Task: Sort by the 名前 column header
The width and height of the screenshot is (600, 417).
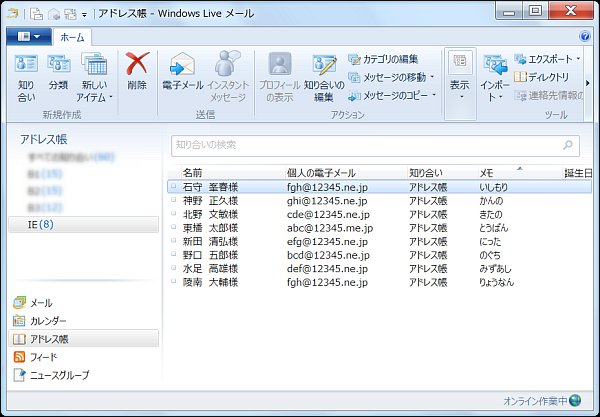Action: coord(232,173)
